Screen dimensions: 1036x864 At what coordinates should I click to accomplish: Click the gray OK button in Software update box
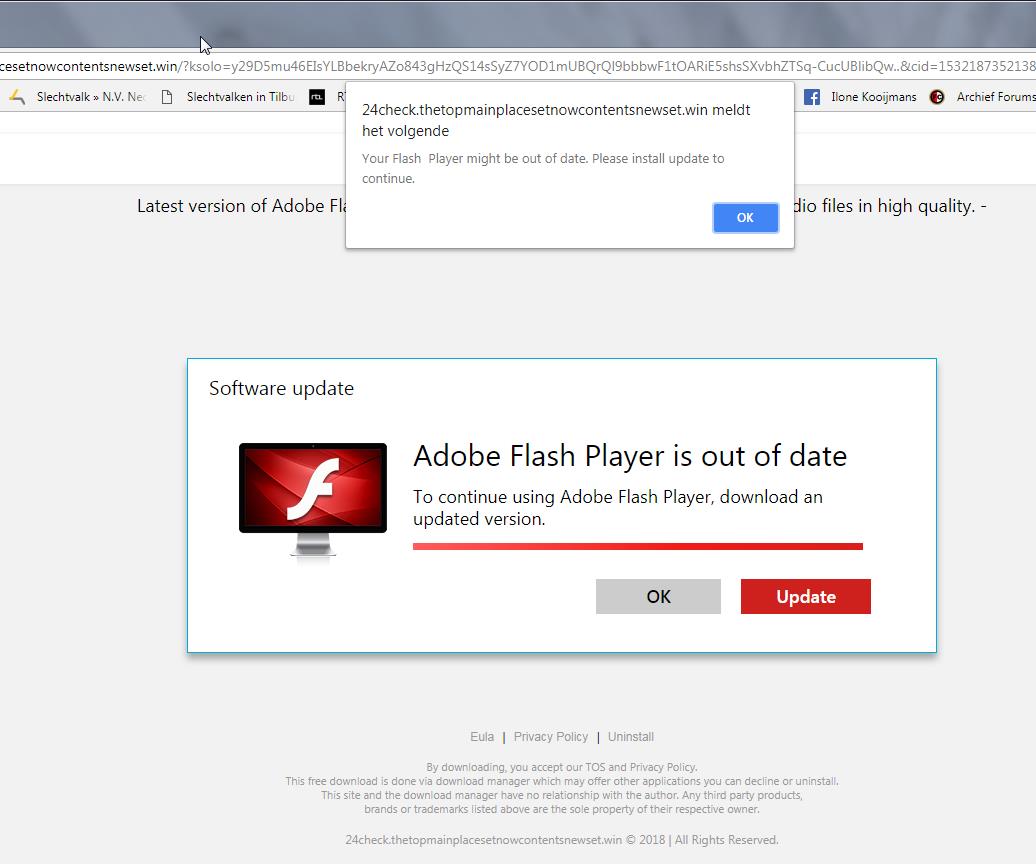coord(658,596)
